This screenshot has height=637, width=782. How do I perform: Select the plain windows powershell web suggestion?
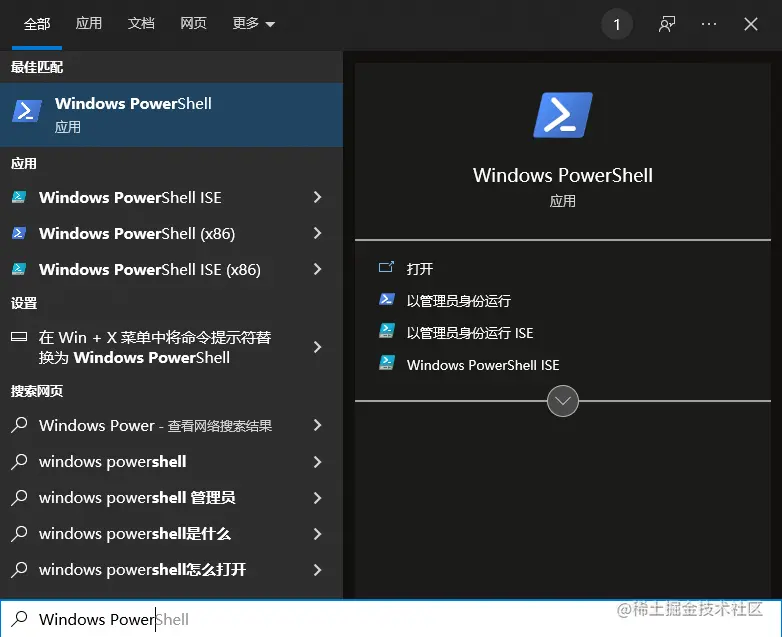click(x=172, y=461)
